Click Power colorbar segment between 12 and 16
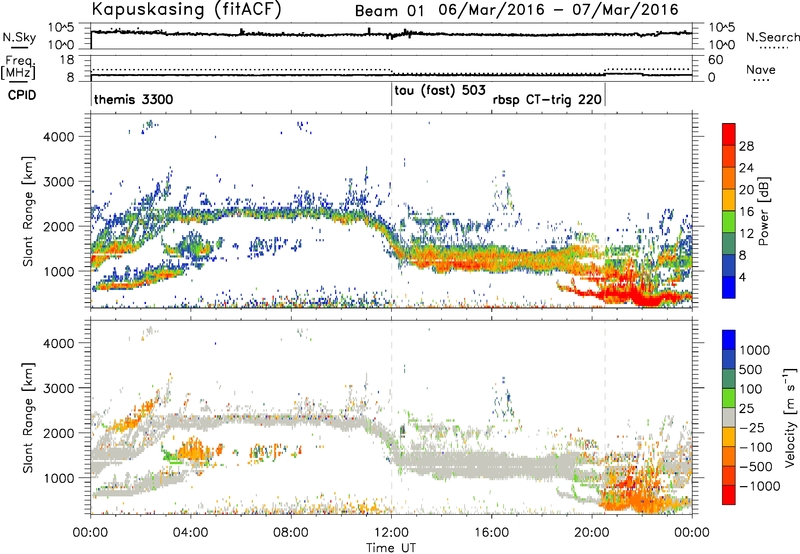 (x=729, y=221)
